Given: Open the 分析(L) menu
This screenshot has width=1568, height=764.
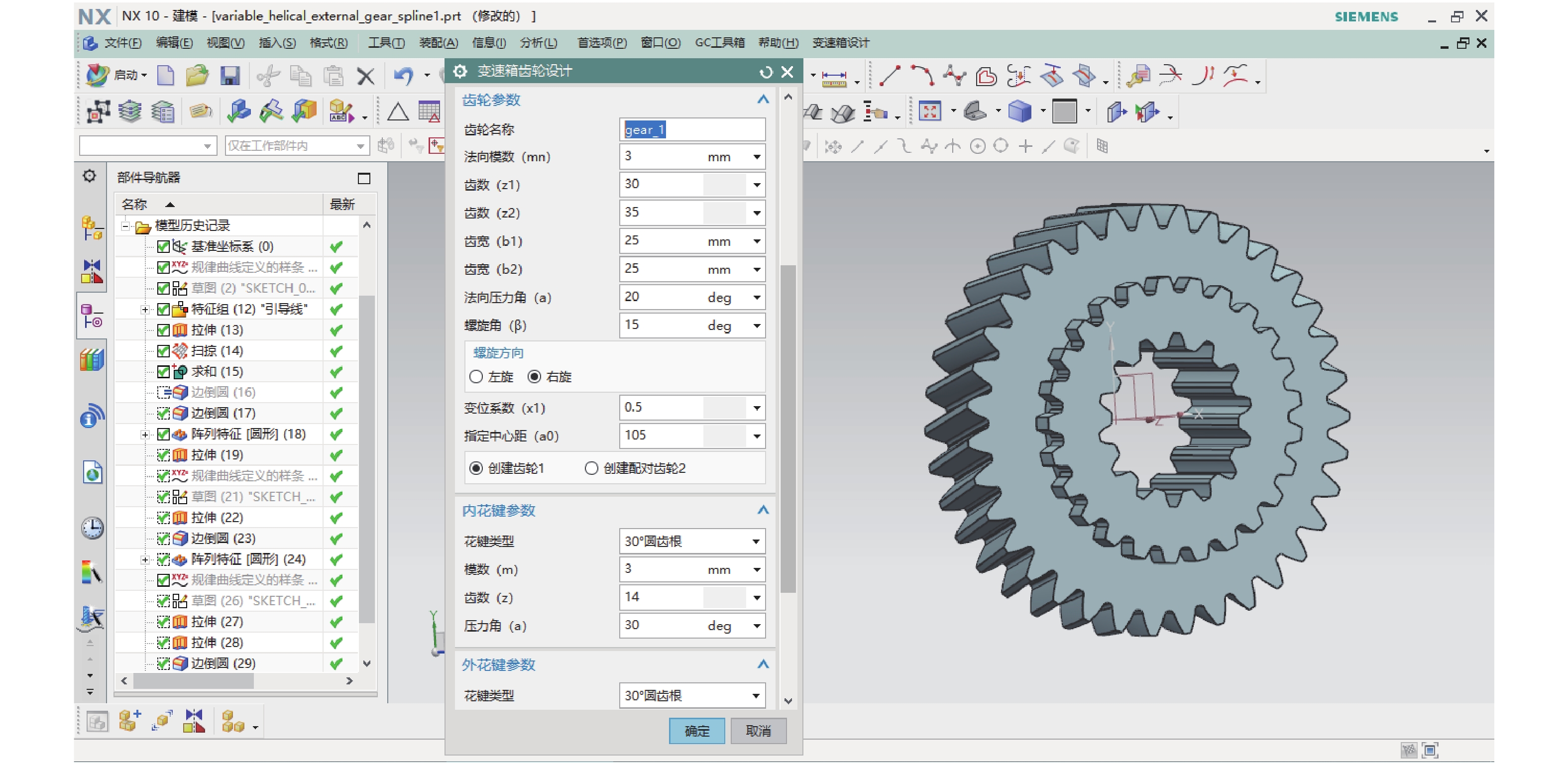Looking at the screenshot, I should [x=538, y=43].
